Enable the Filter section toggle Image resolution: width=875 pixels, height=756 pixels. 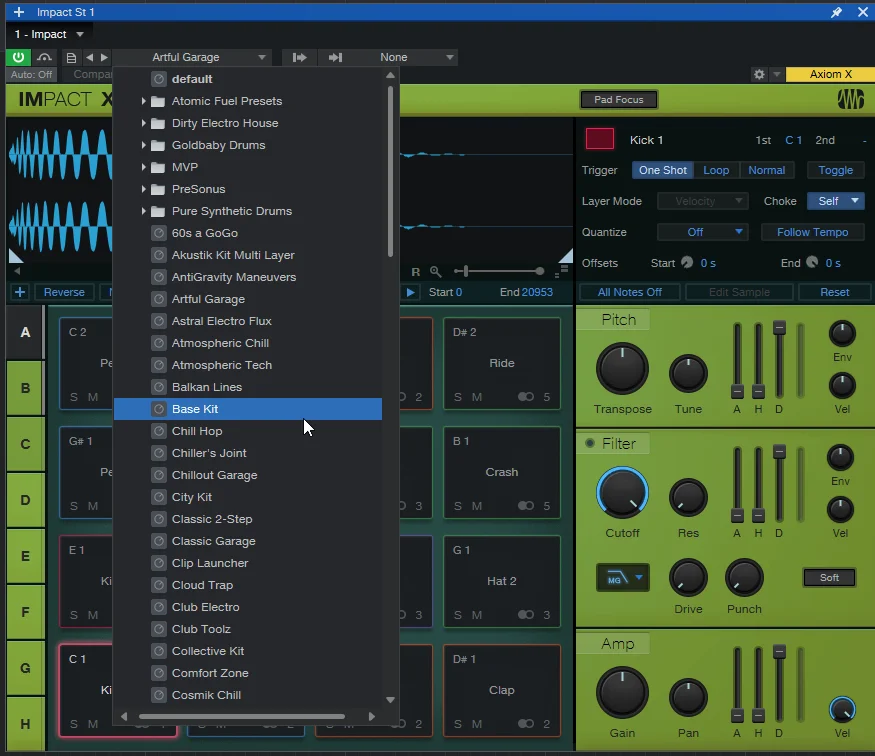click(x=590, y=444)
